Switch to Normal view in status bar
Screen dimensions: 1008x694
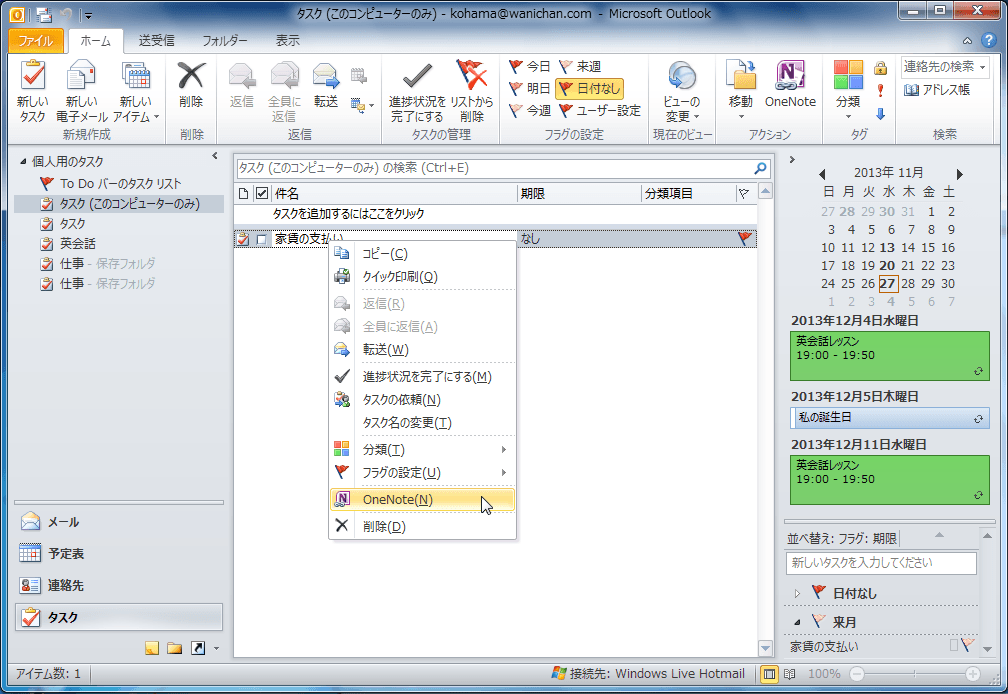[768, 674]
